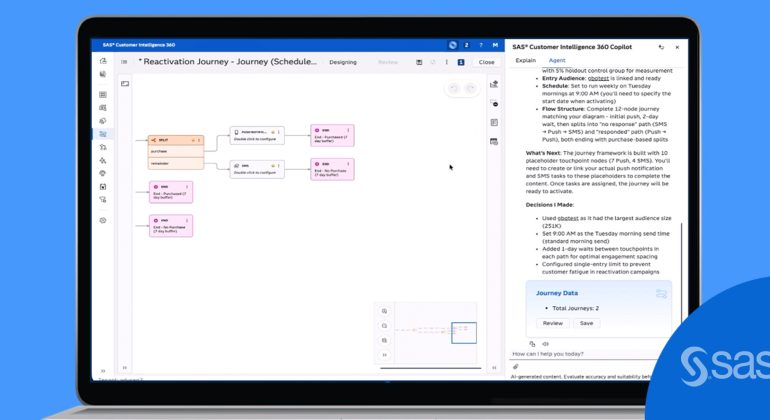
Task: Click the refresh icon beside the save icon
Action: click(433, 62)
